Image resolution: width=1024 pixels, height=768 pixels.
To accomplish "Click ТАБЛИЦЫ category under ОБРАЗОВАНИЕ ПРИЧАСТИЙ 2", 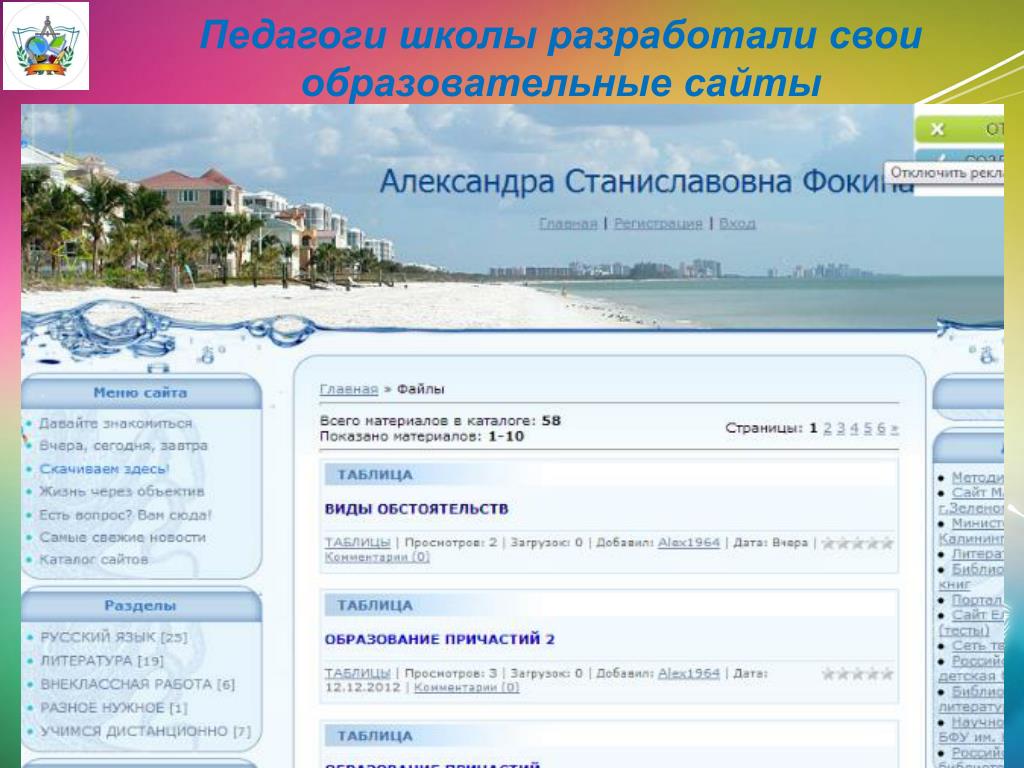I will tap(357, 673).
